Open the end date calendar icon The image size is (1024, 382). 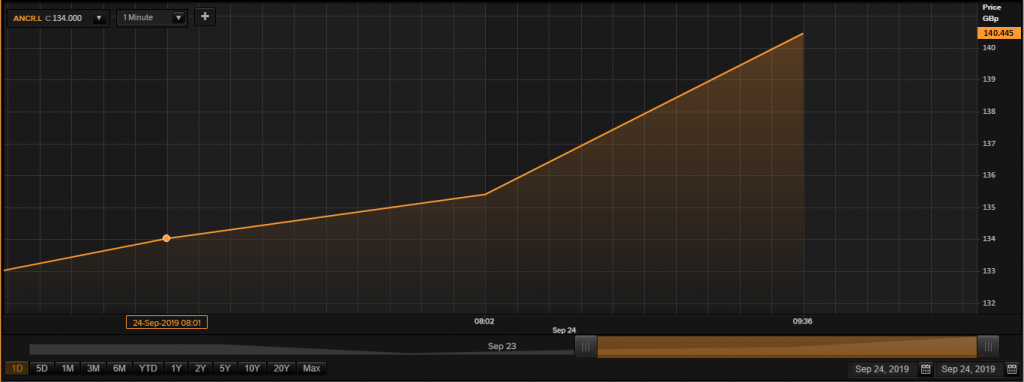click(x=1012, y=369)
